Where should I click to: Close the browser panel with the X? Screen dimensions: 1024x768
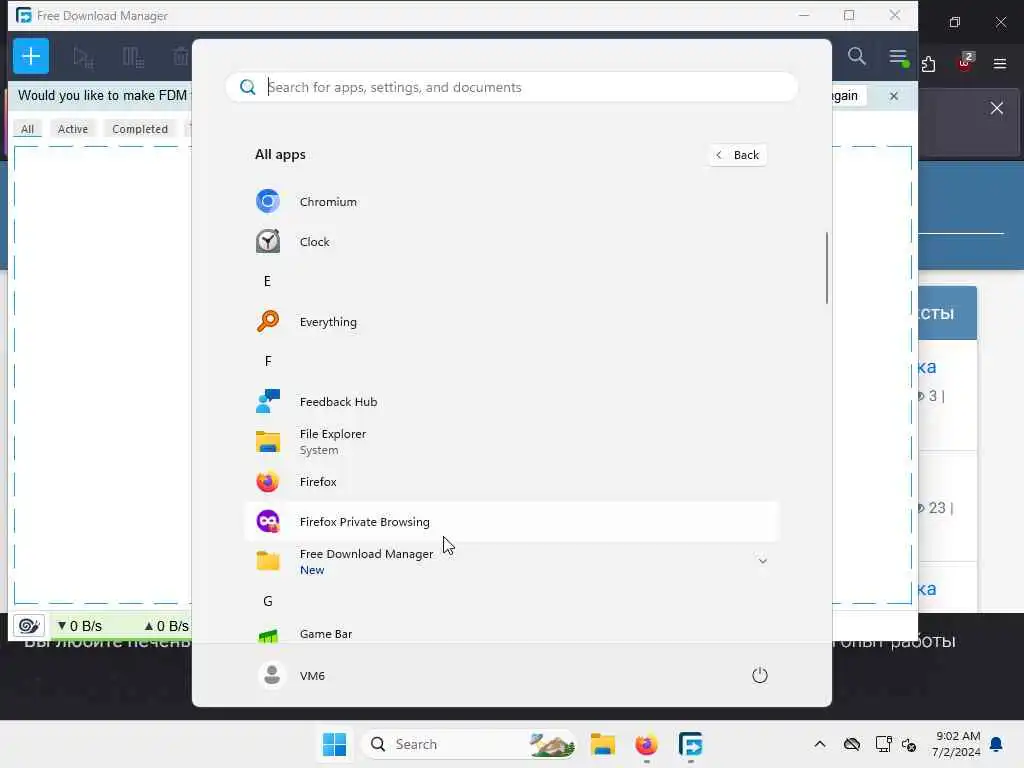(997, 108)
